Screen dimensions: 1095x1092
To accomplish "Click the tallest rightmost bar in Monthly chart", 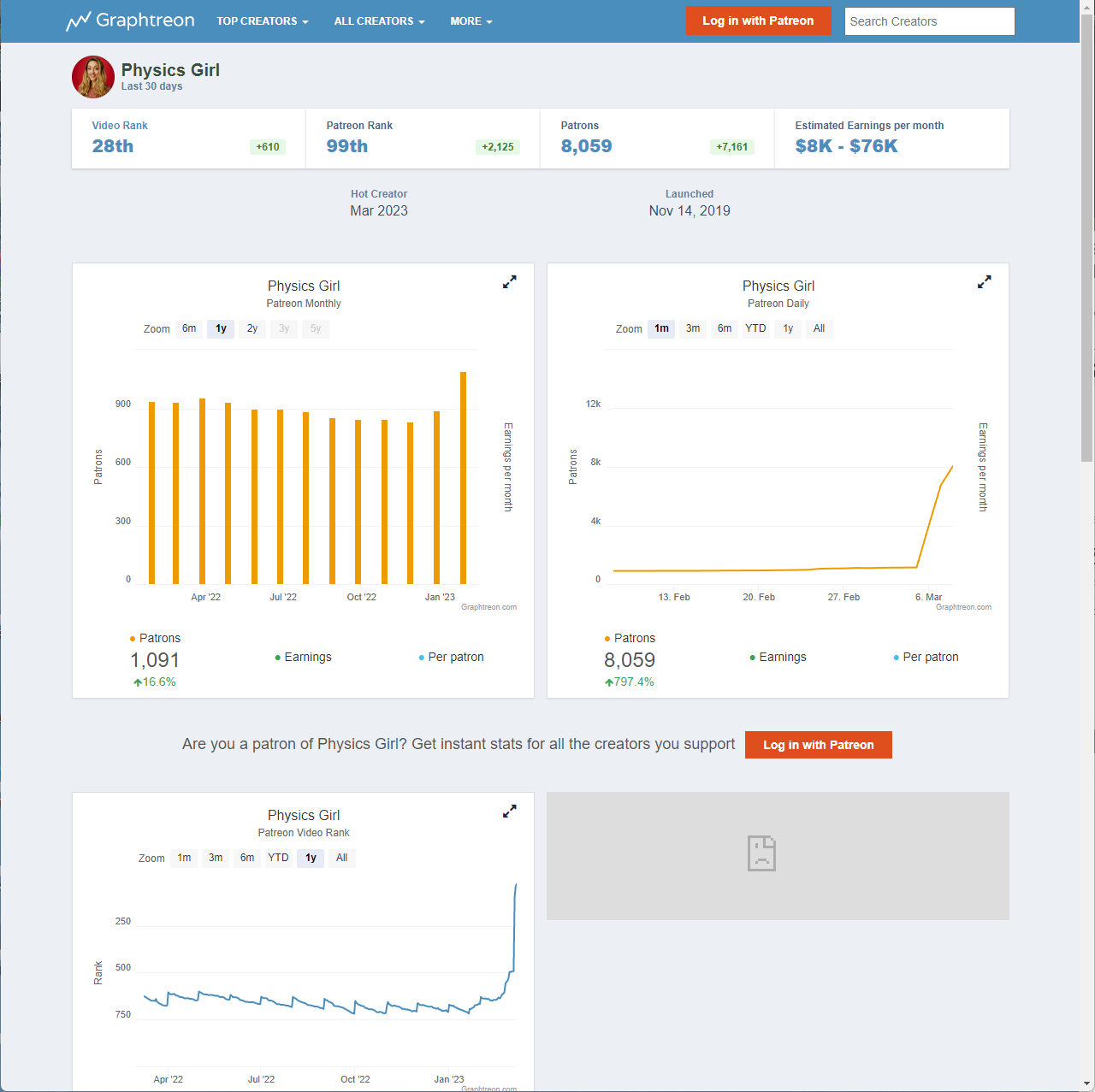I will (464, 478).
